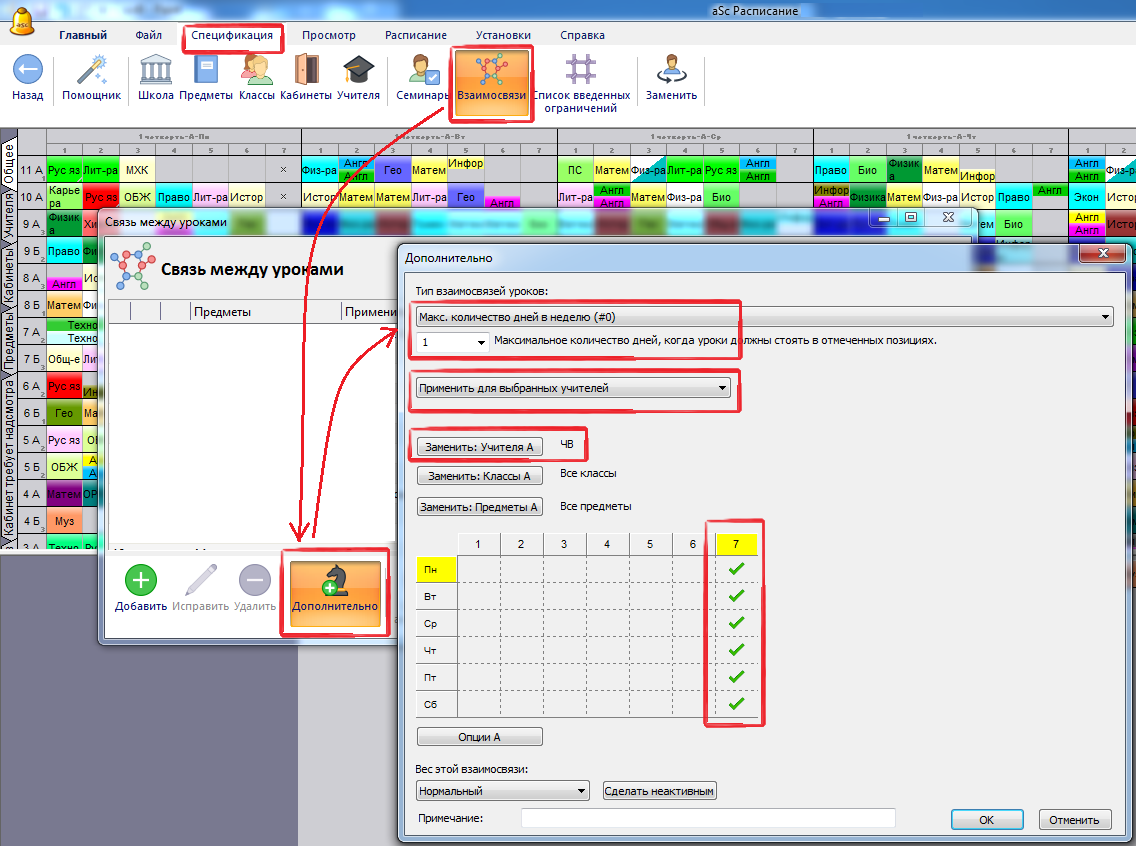
Task: Switch to the Расписание ribbon tab
Action: click(416, 35)
